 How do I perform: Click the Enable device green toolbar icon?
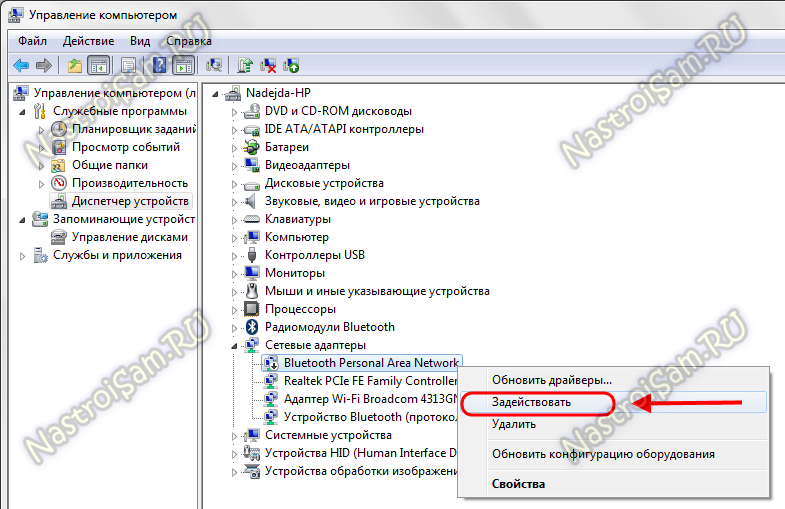click(291, 65)
